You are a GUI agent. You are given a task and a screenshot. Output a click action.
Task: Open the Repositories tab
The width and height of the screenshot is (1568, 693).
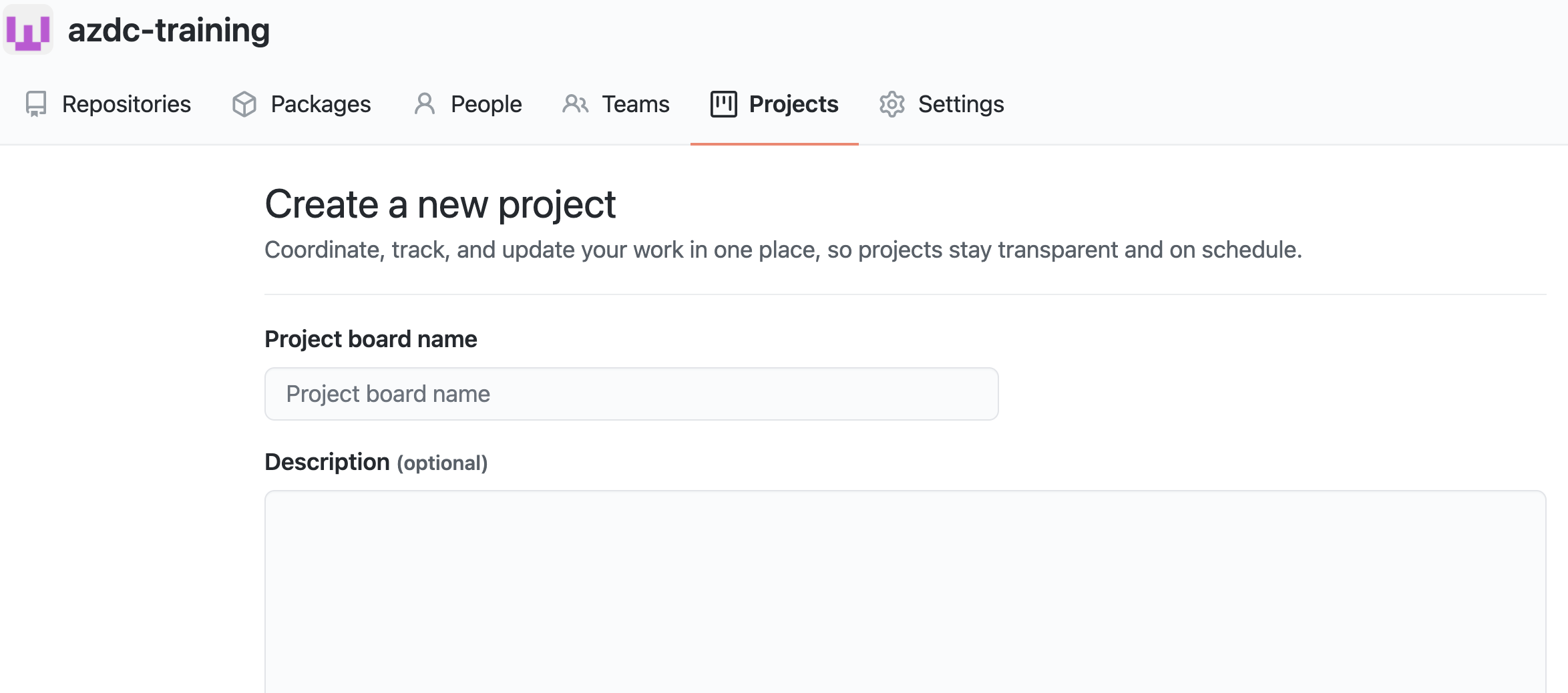pos(126,104)
